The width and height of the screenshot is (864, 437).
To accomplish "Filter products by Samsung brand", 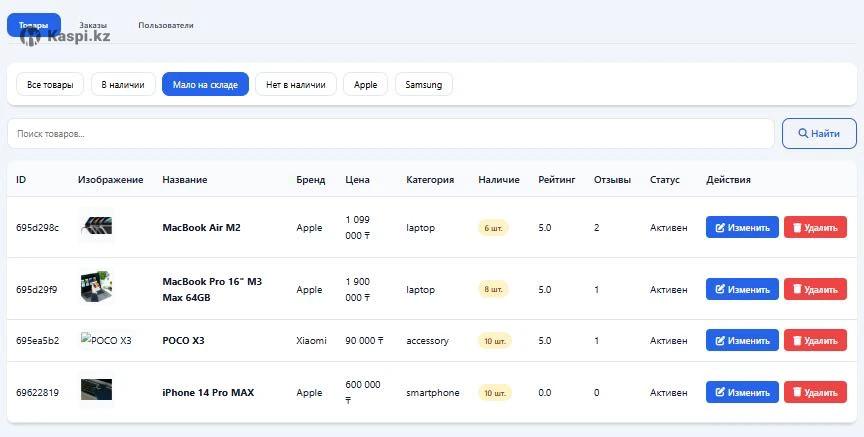I will click(x=424, y=85).
